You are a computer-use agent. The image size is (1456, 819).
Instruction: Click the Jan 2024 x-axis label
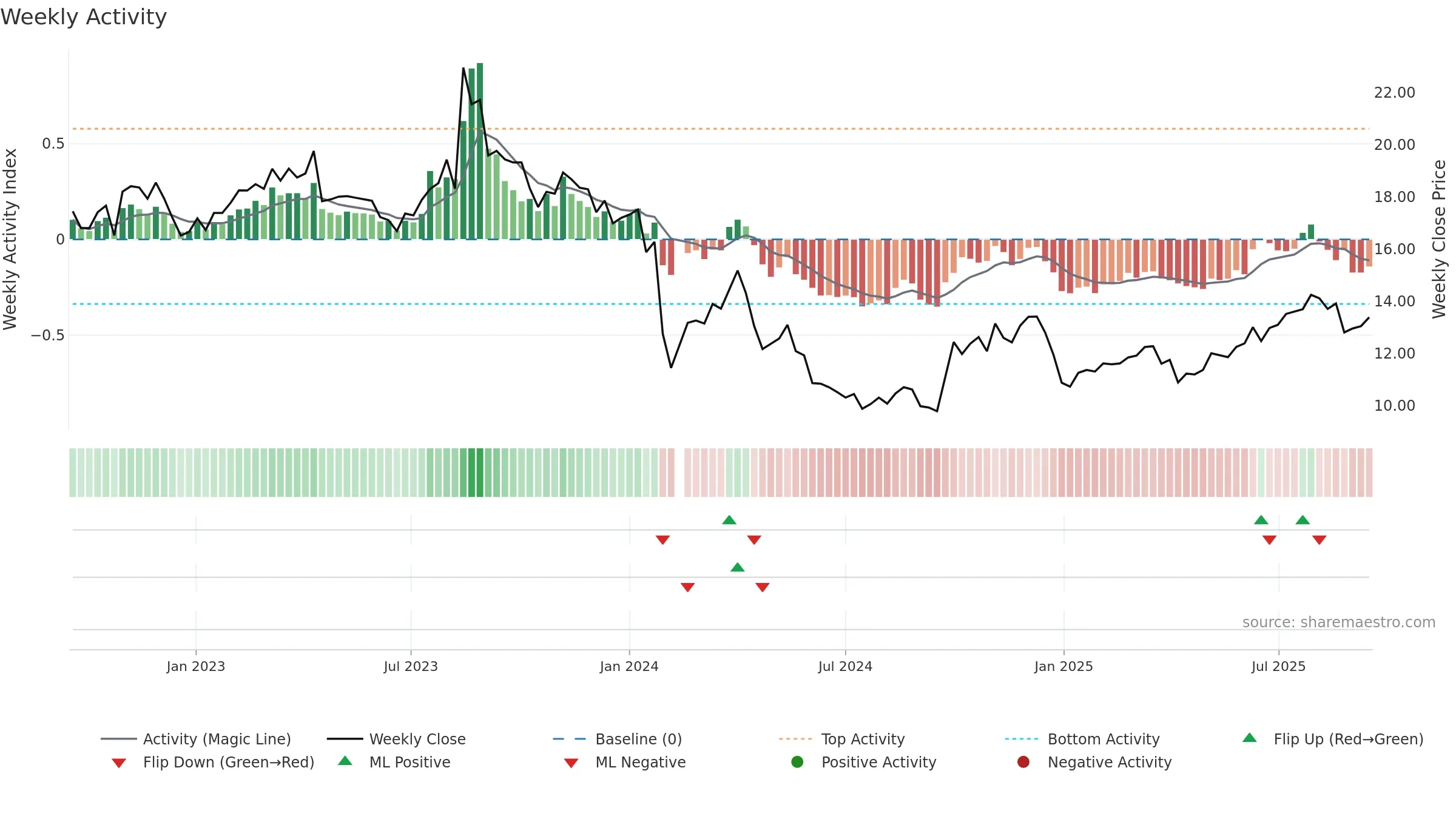(629, 667)
